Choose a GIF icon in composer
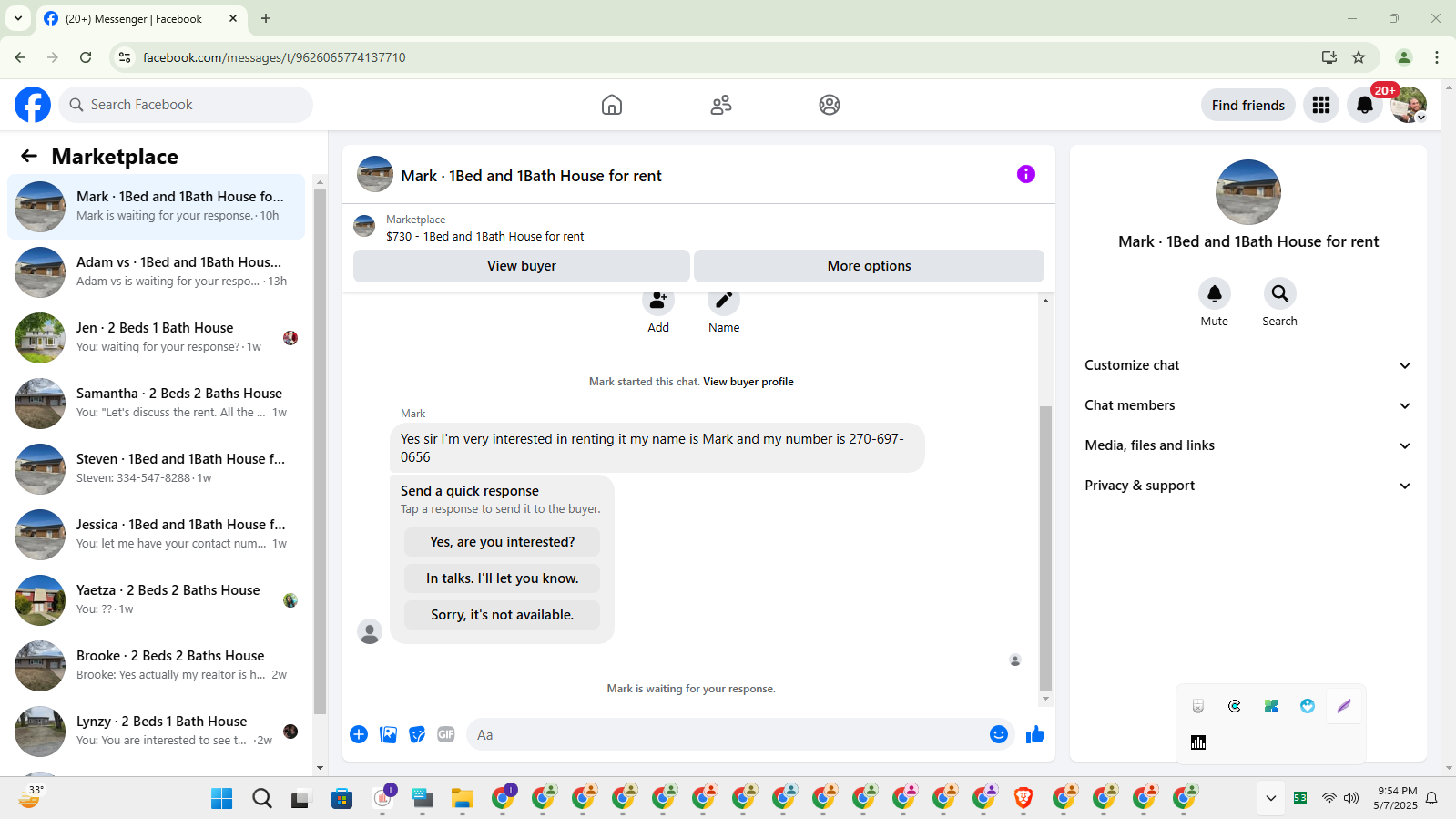This screenshot has width=1456, height=819. pos(446,734)
